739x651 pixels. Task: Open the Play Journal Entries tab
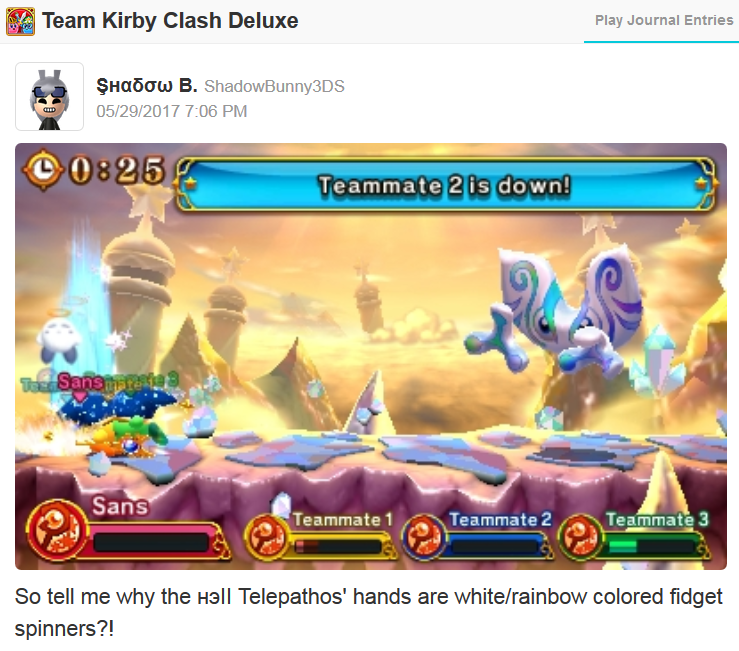(664, 20)
